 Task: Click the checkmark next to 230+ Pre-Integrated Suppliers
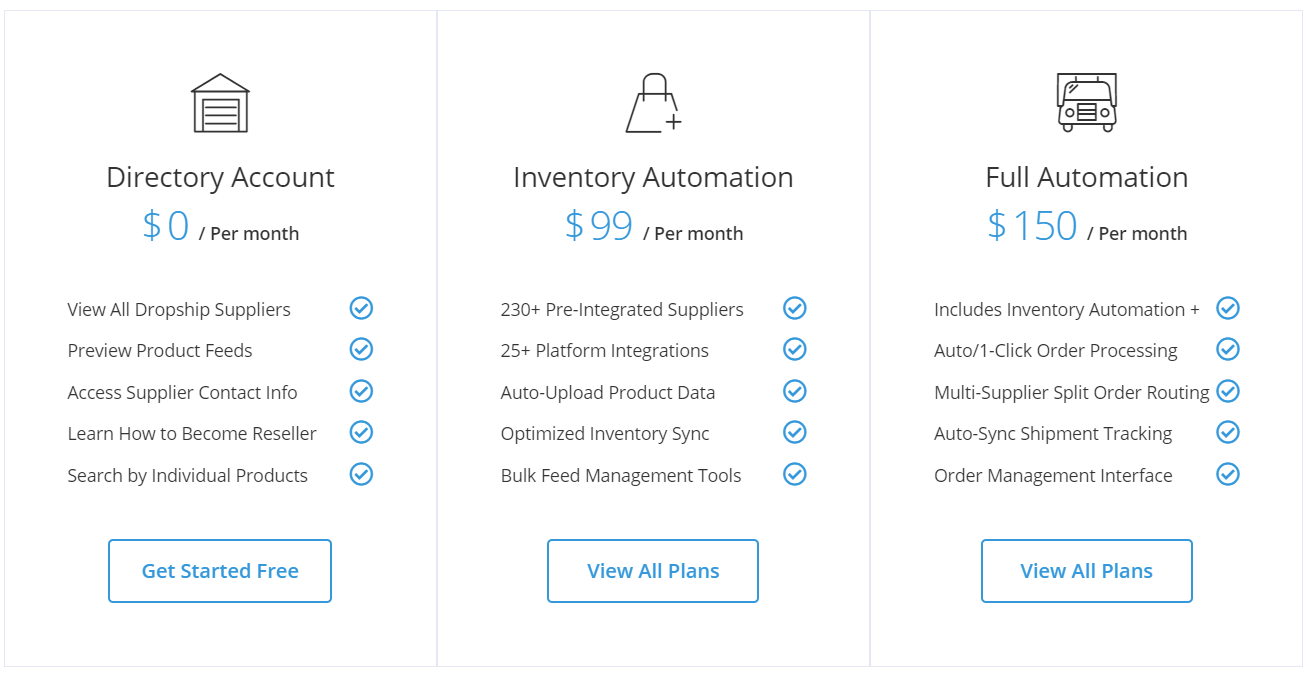click(x=795, y=308)
